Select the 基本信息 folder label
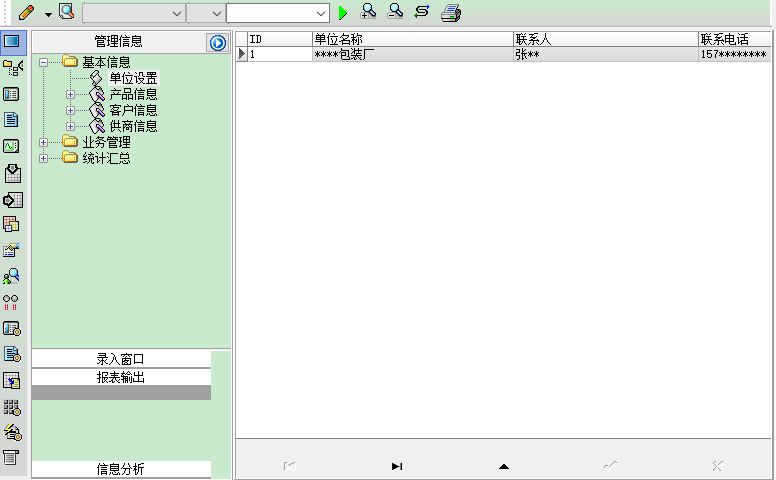This screenshot has width=776, height=480. click(x=106, y=62)
